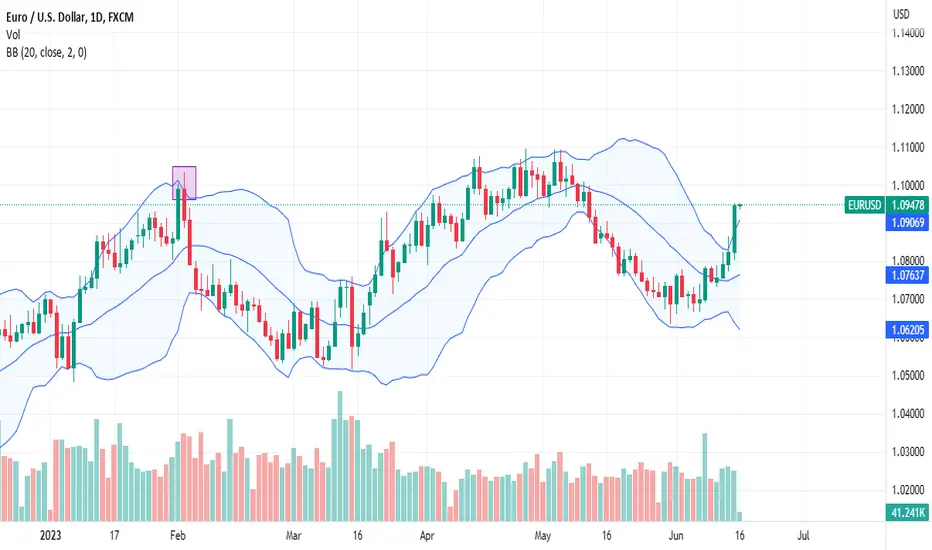Click the Jun label on time axis
Viewport: 932px width, 550px height.
676,536
